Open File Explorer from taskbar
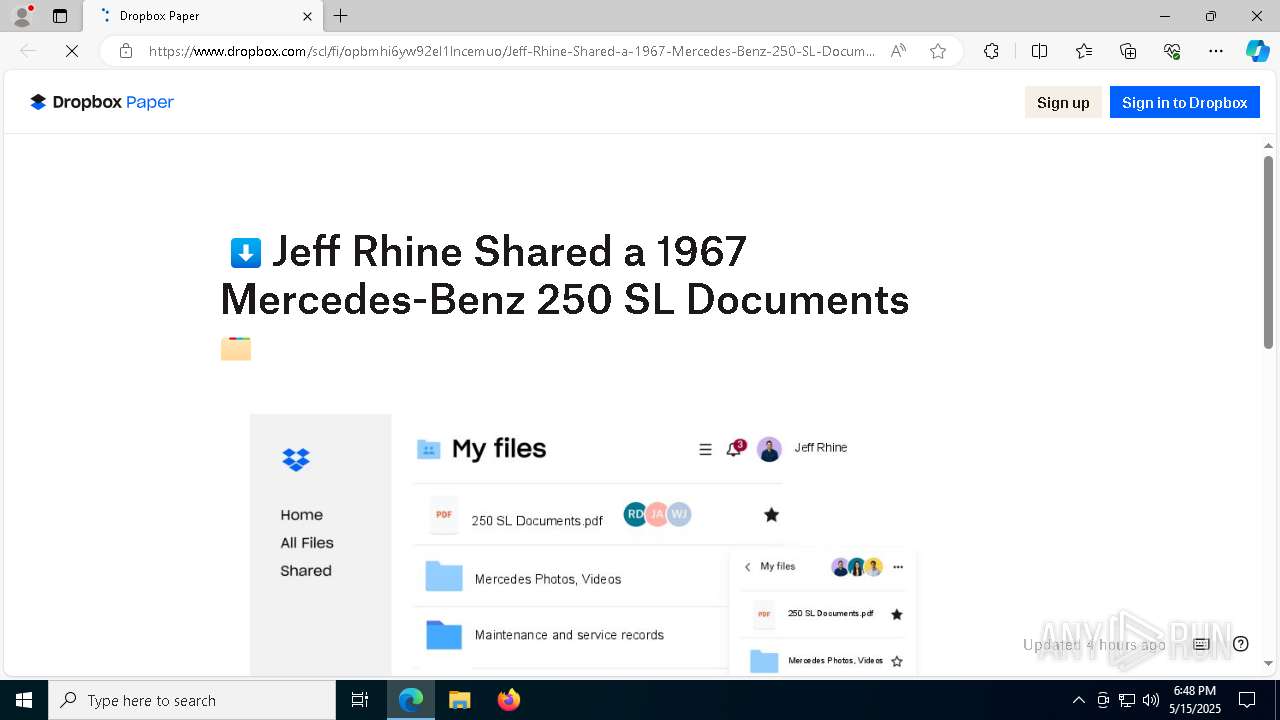The image size is (1280, 720). 459,700
